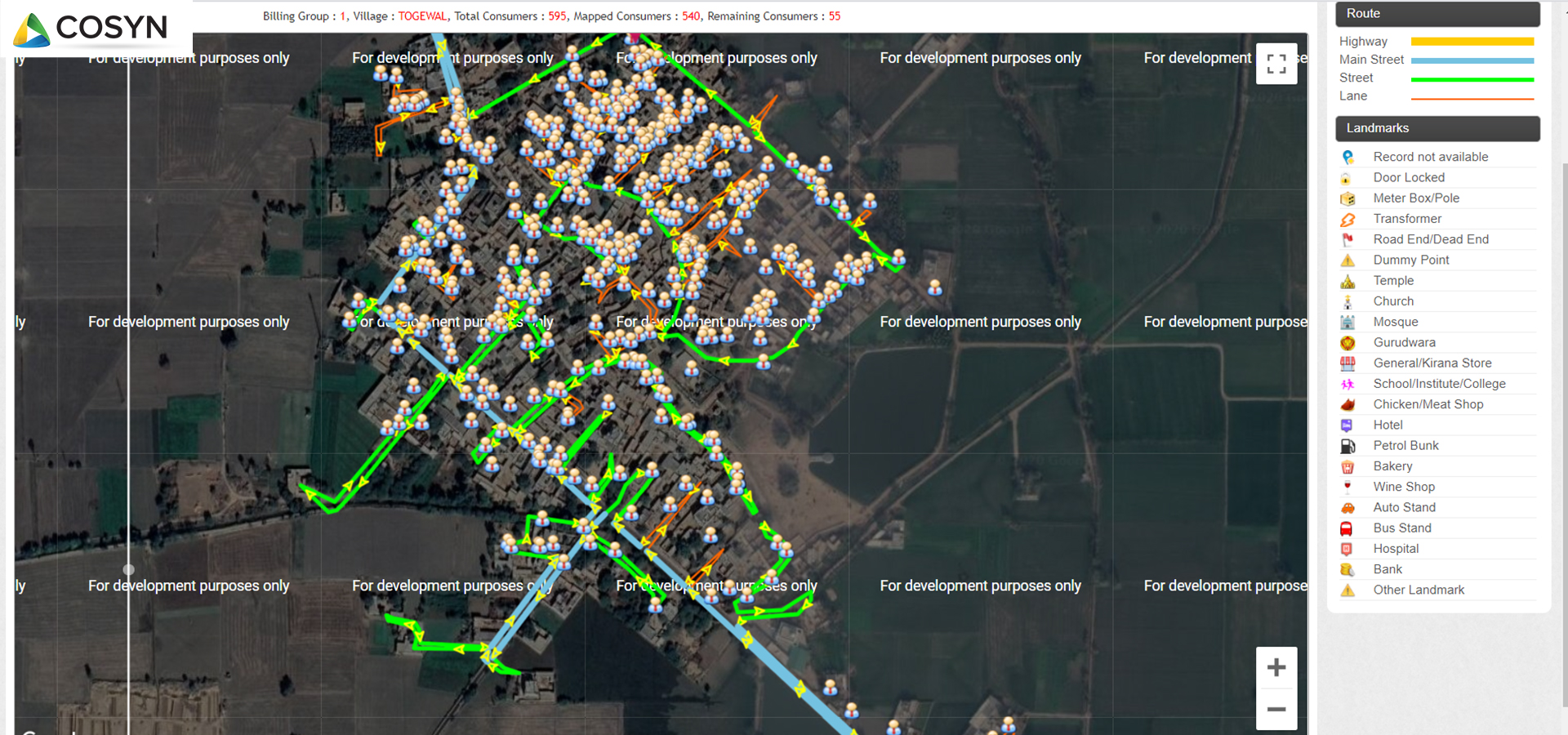Click the Church legend icon
The height and width of the screenshot is (735, 1568).
(x=1347, y=301)
